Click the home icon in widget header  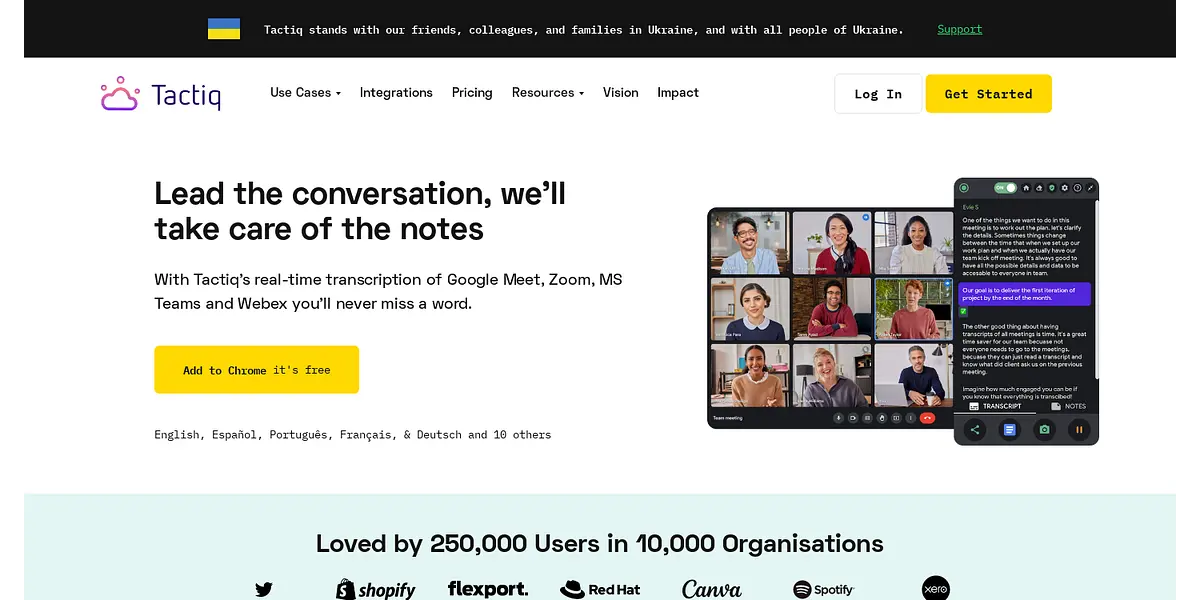(x=1025, y=188)
